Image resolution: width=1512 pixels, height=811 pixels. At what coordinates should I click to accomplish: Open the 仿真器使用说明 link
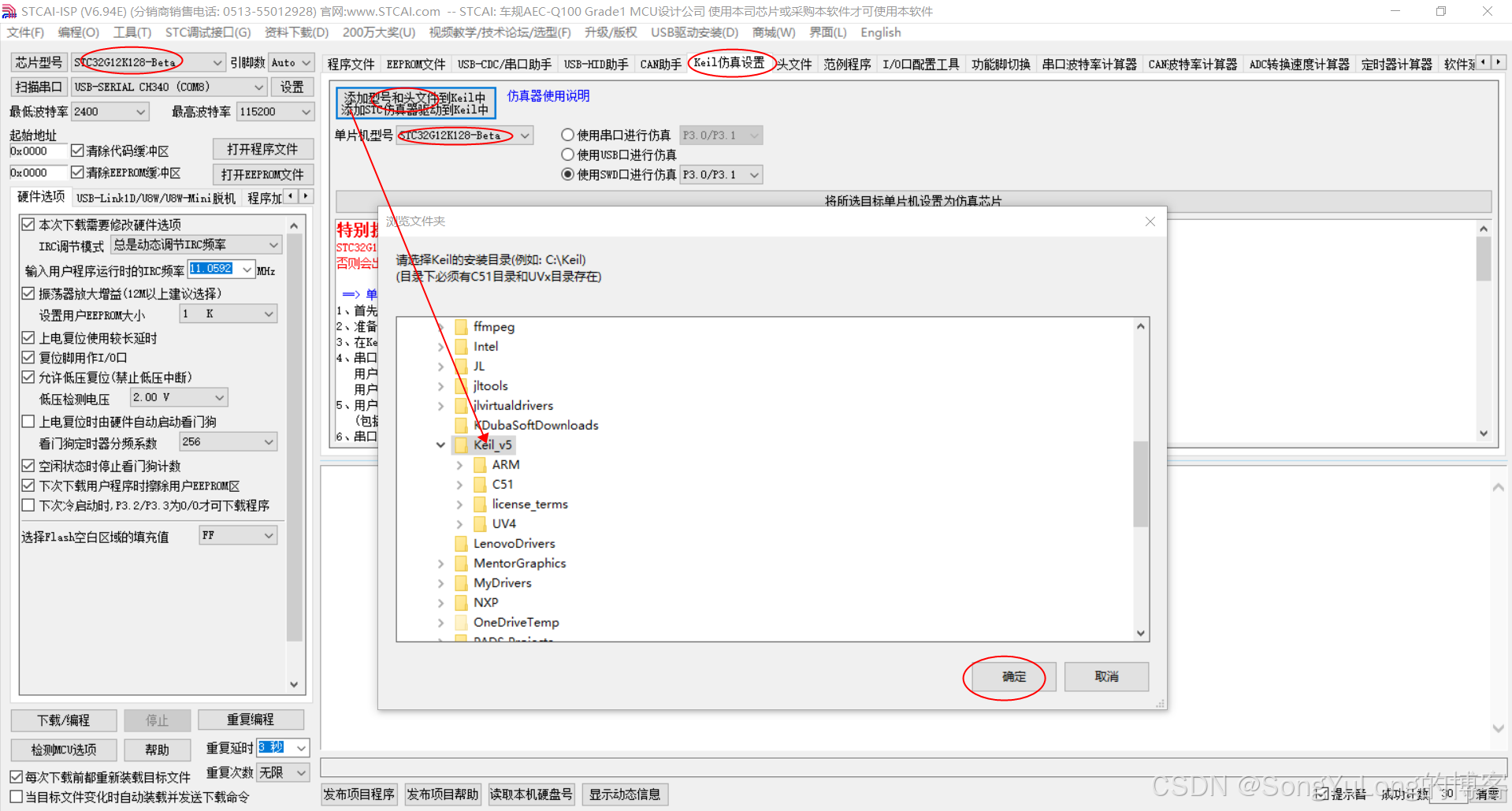click(548, 96)
